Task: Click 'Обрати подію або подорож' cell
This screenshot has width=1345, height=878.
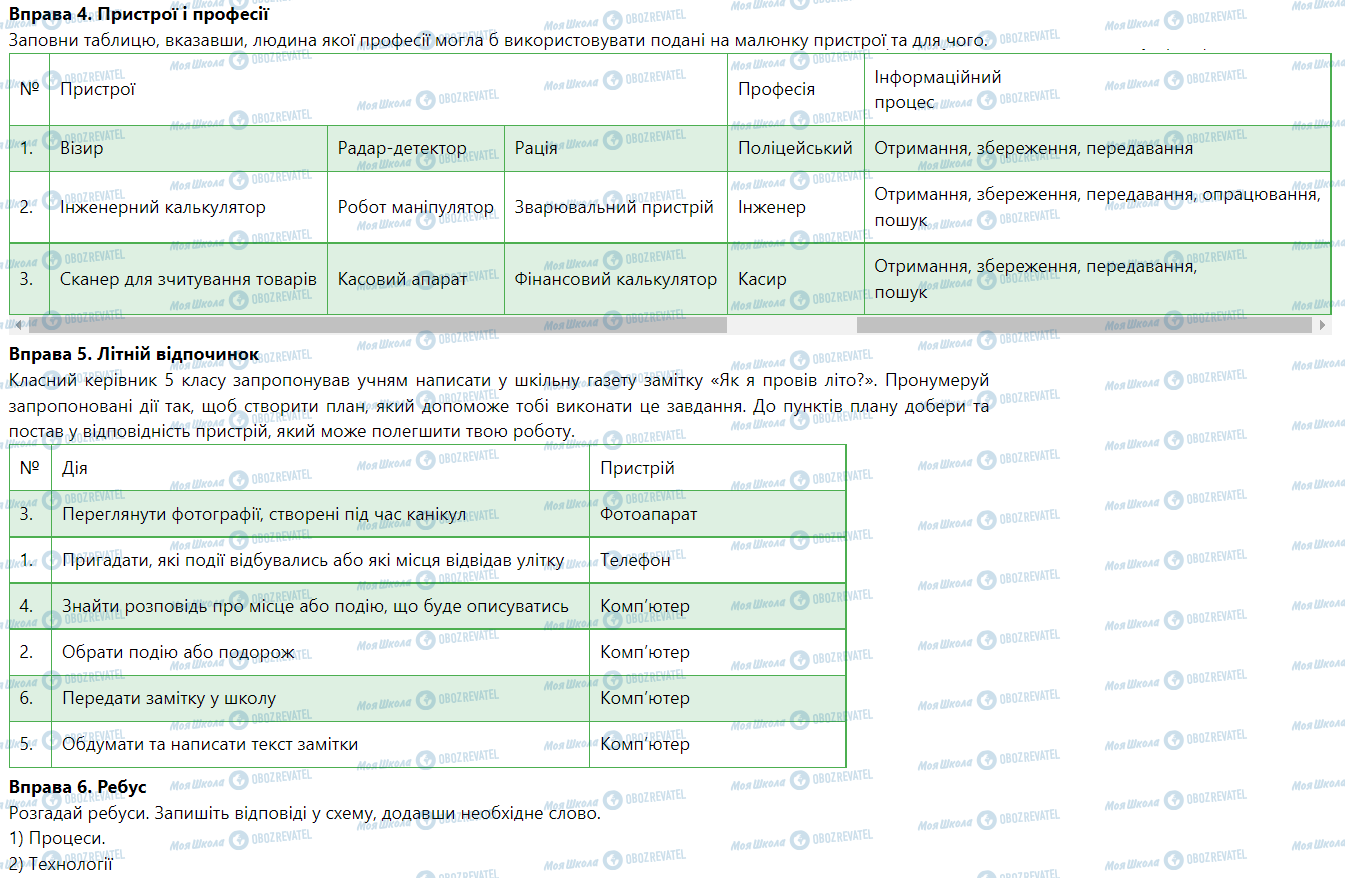Action: pyautogui.click(x=320, y=652)
